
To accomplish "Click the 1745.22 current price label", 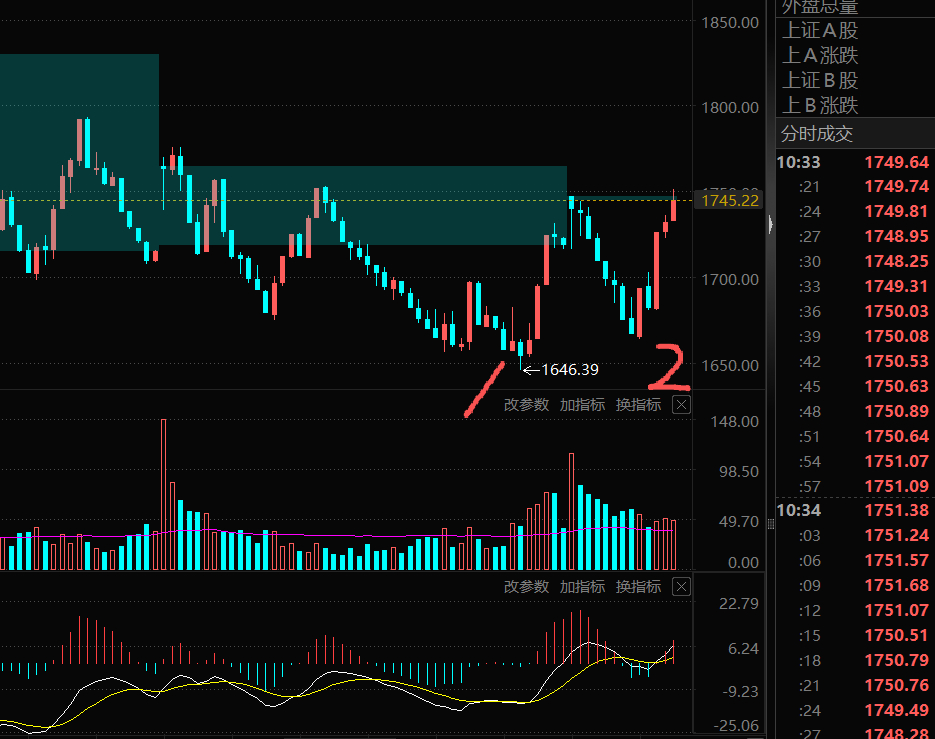I will 730,200.
